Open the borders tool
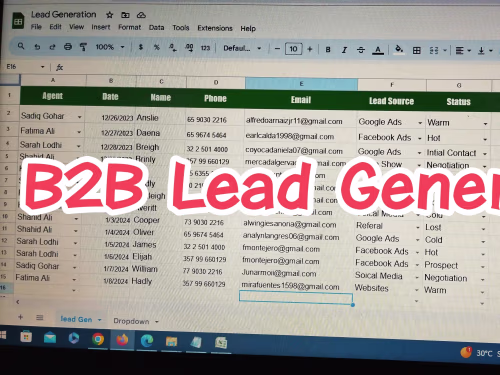Screen dimensions: 500x375 (x=417, y=51)
